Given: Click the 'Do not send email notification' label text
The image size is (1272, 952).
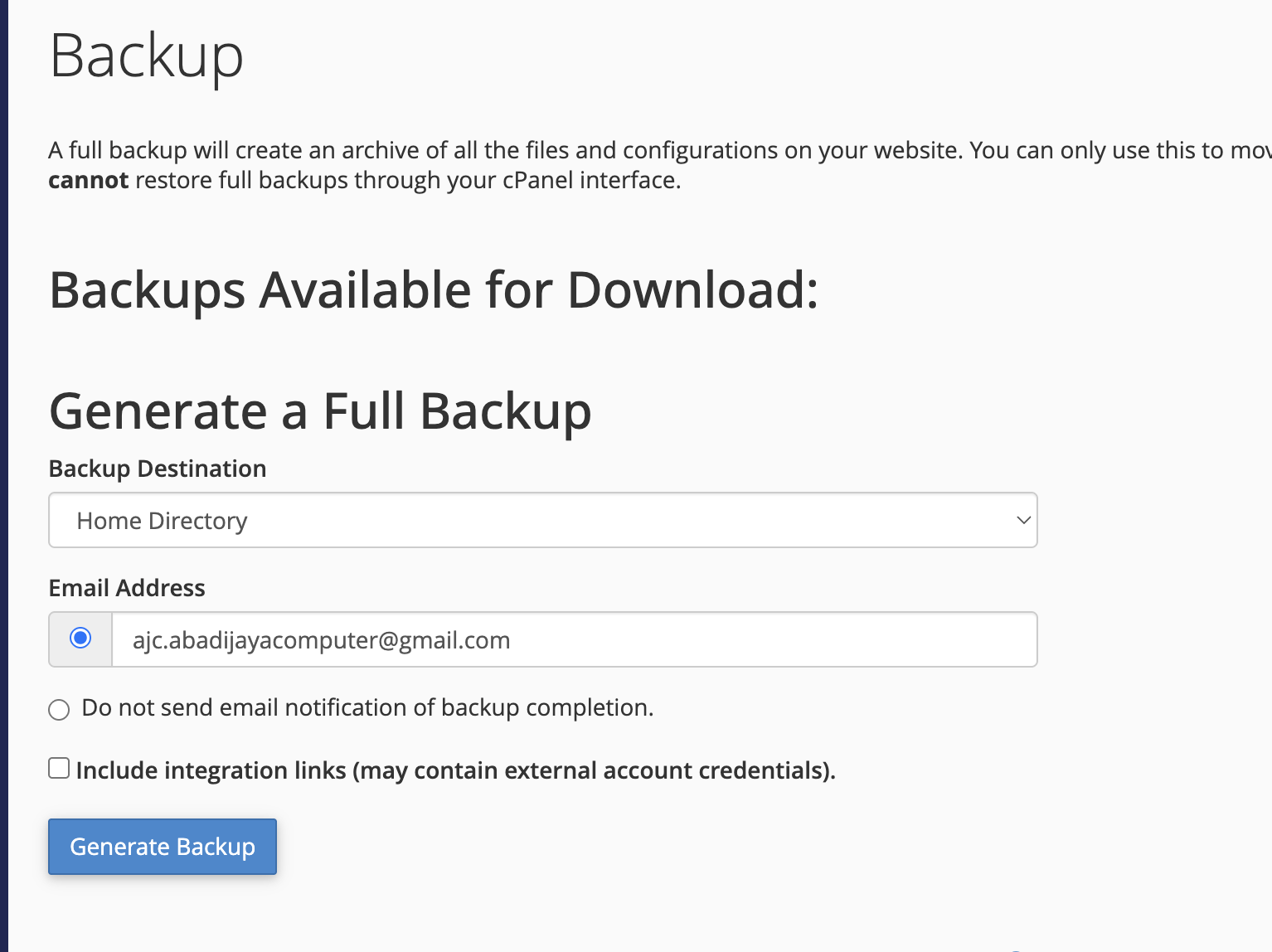Looking at the screenshot, I should (x=367, y=708).
